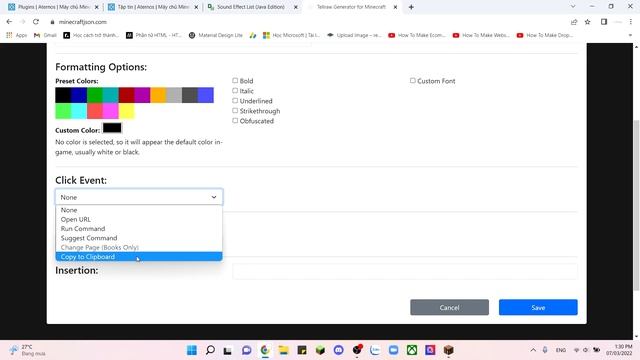Reload the current page

coord(36,22)
